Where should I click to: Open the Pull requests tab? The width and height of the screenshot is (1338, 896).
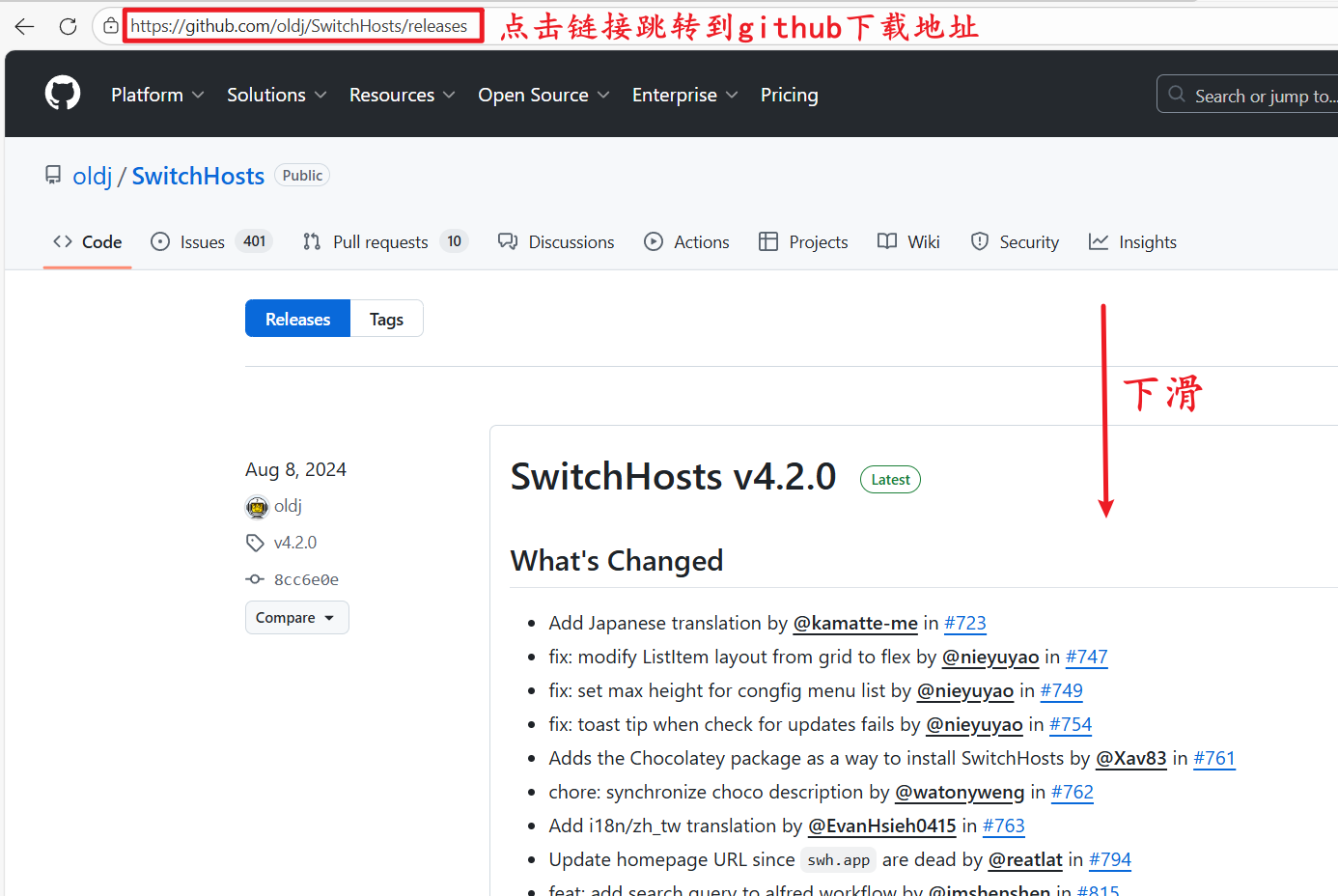pyautogui.click(x=385, y=242)
